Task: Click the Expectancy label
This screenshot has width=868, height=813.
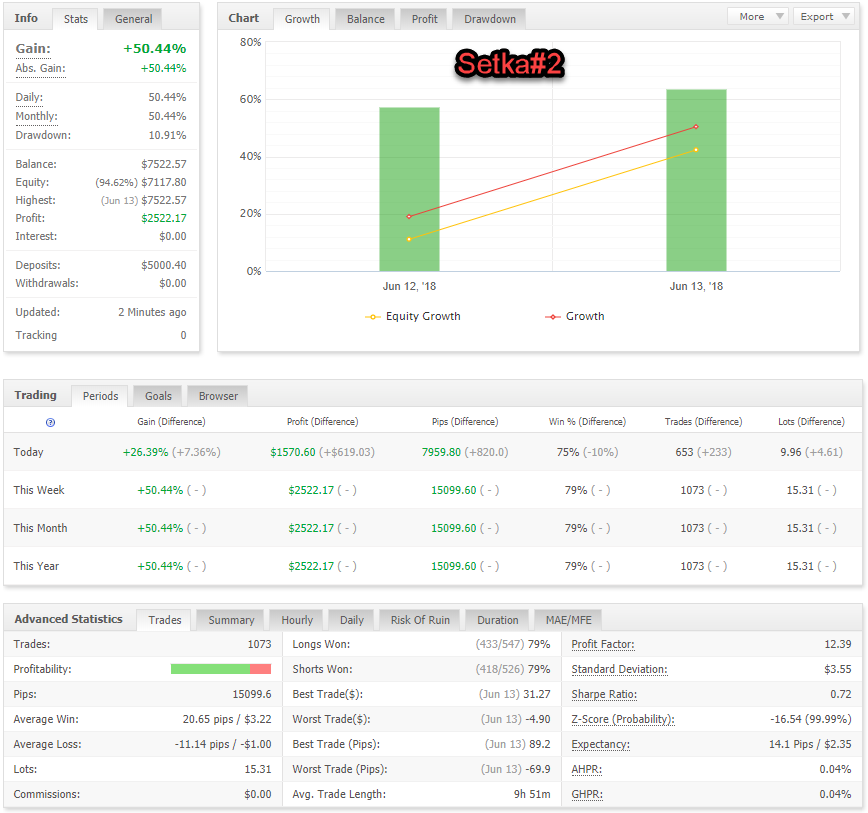Action: [x=601, y=744]
